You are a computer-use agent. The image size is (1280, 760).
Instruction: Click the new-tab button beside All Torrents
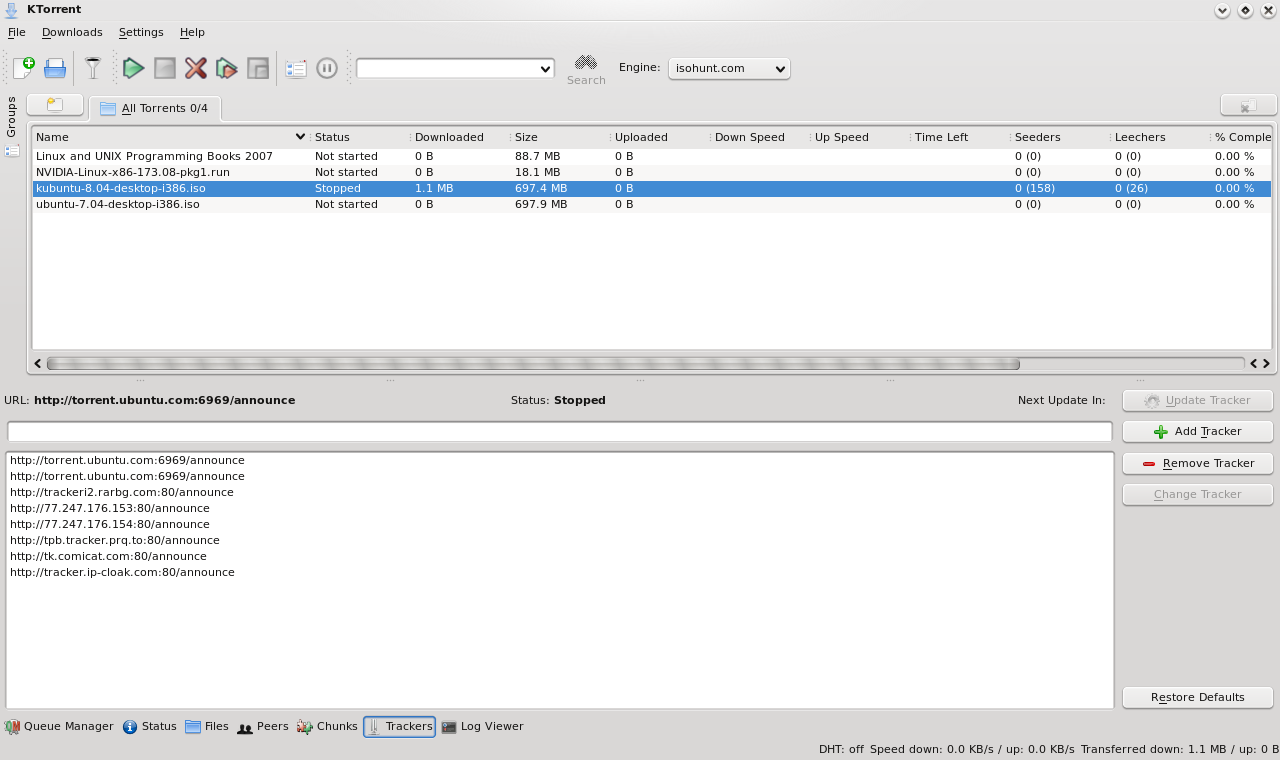[55, 105]
